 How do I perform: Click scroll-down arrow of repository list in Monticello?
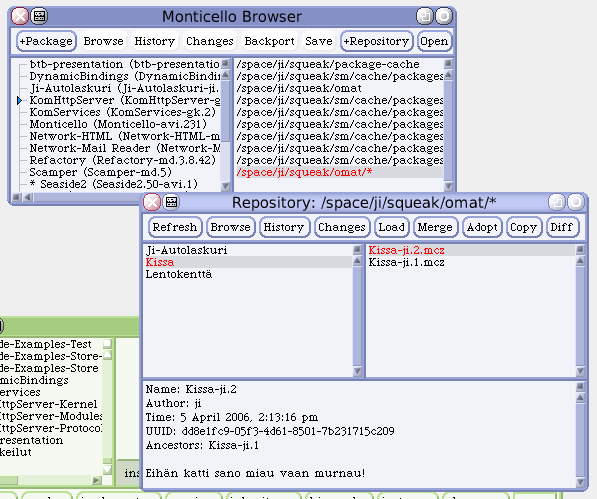[448, 186]
